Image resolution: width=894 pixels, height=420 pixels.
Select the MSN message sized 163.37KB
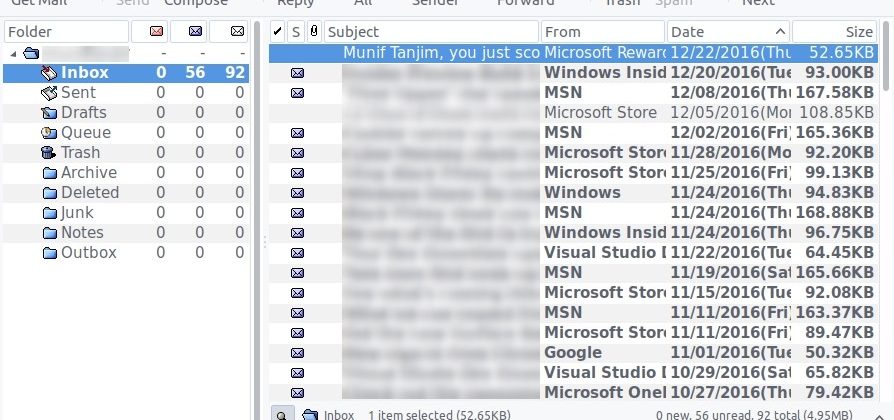click(x=573, y=313)
